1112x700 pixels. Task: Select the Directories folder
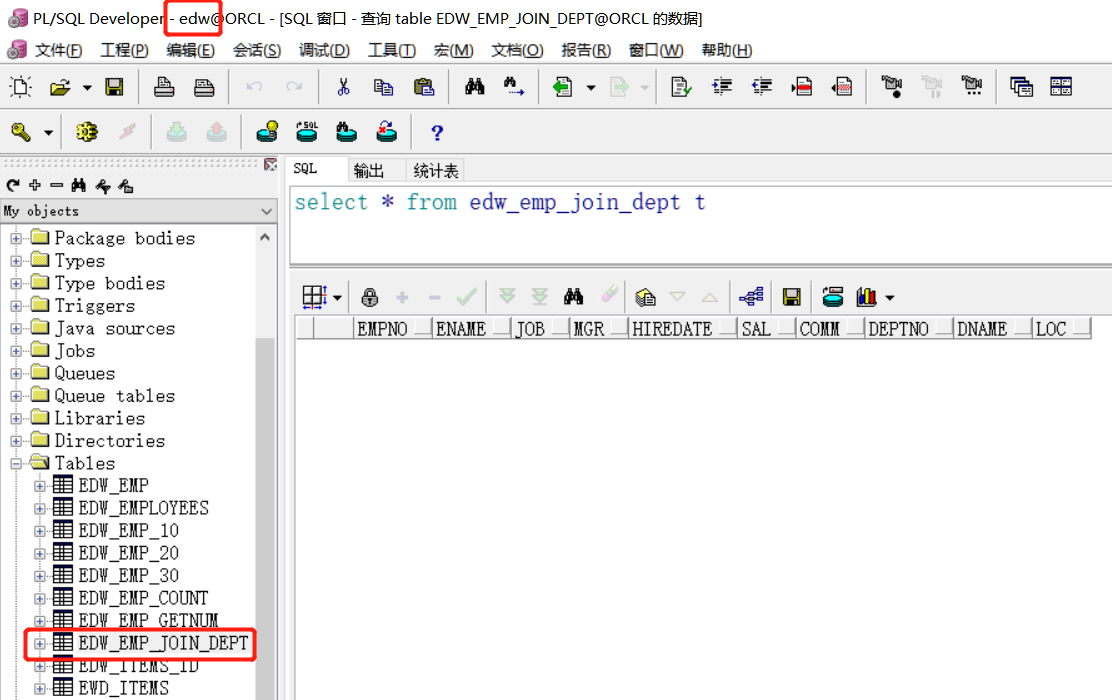coord(109,440)
